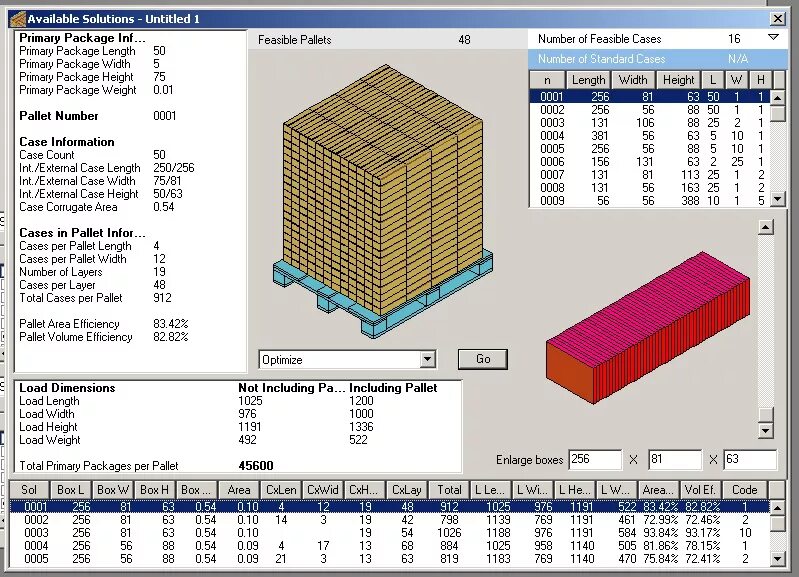Click the Box L column header
Image resolution: width=799 pixels, height=577 pixels.
pyautogui.click(x=70, y=490)
